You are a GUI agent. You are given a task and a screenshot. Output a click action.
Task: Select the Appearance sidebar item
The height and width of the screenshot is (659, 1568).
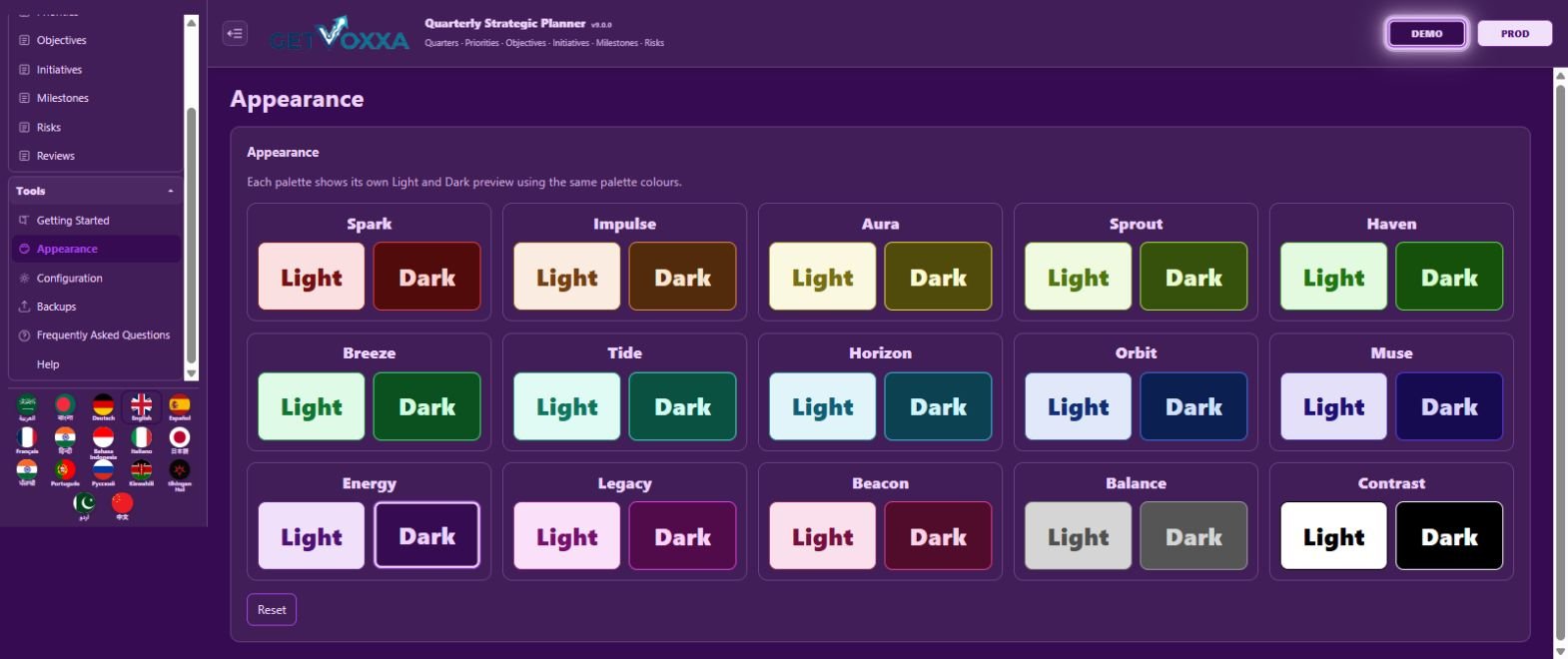click(96, 249)
